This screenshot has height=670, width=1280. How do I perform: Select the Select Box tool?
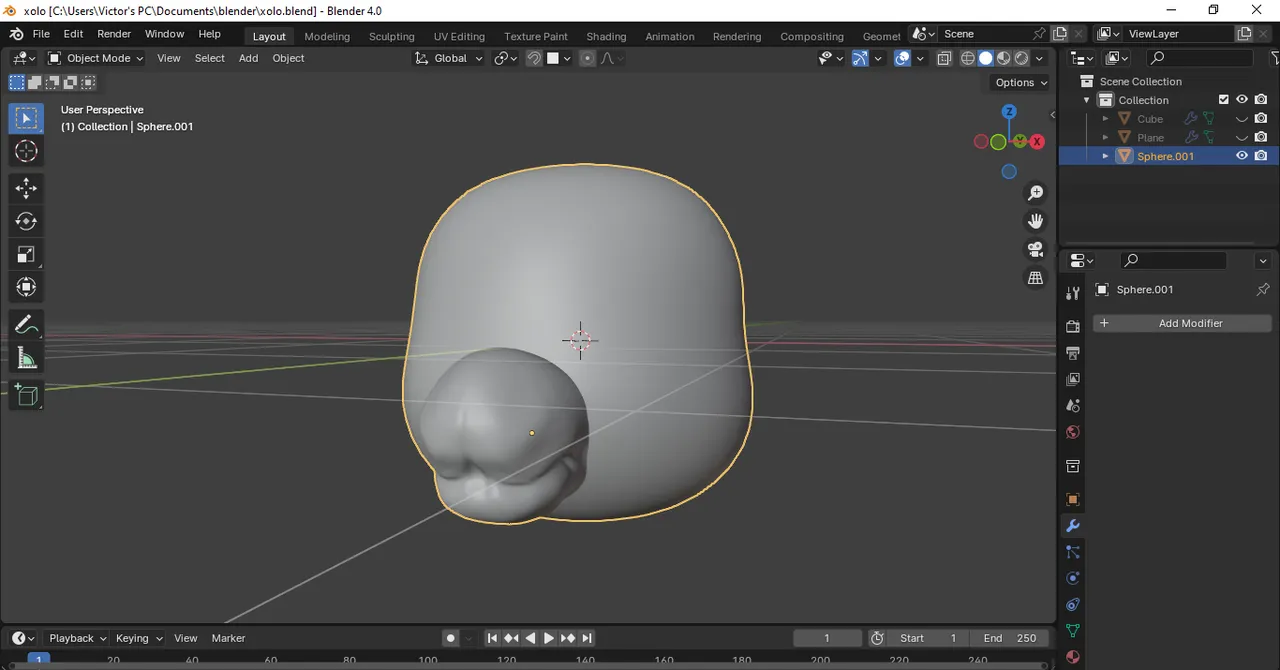pos(26,118)
